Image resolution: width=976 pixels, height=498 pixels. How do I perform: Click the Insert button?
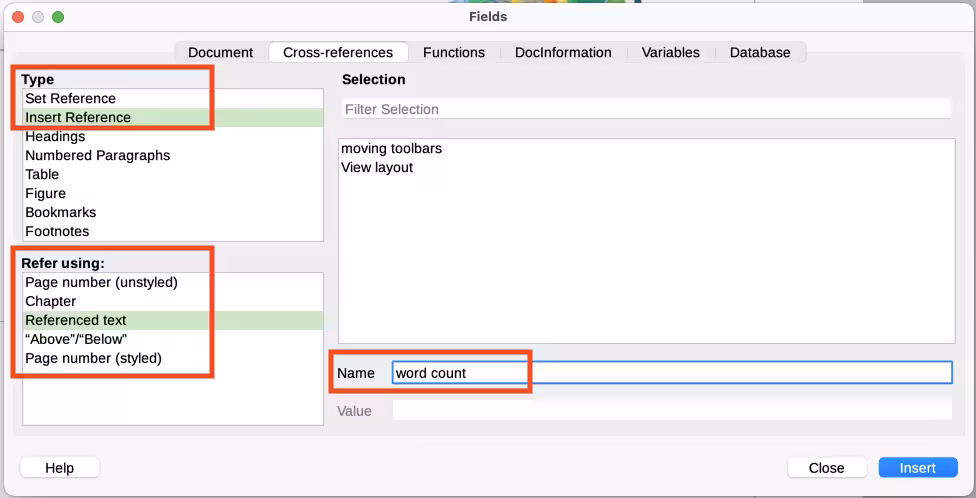tap(918, 467)
